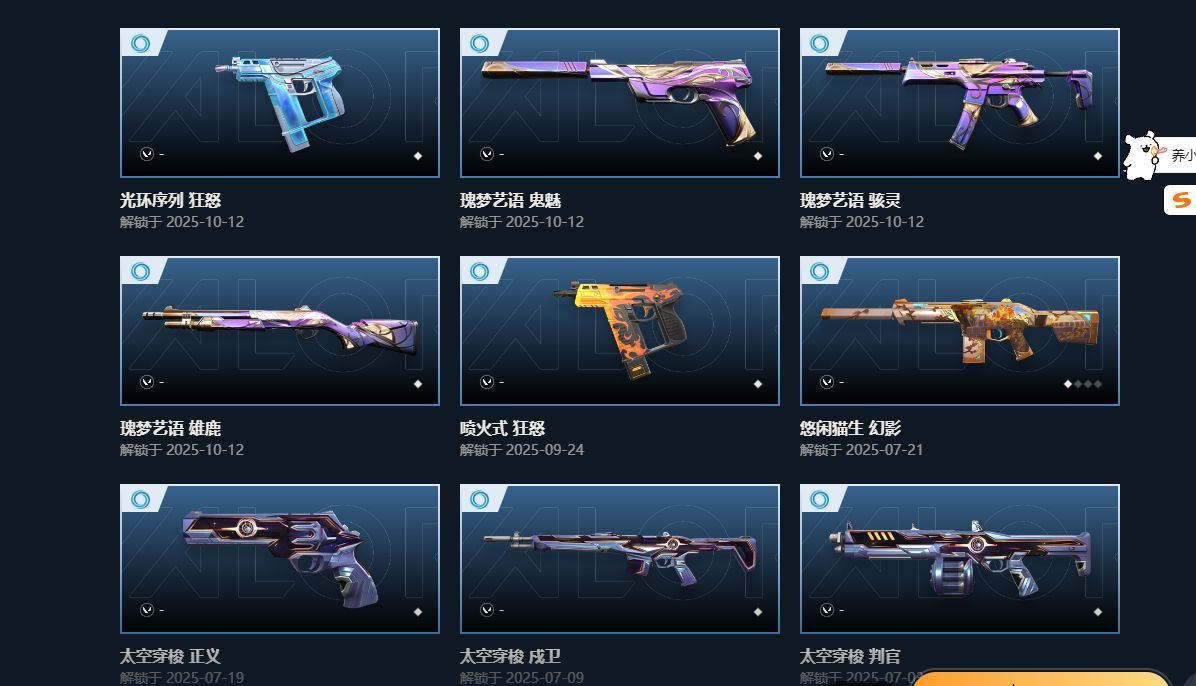Open the 喷火式 狂怒 orange skin thumbnail
The width and height of the screenshot is (1196, 686).
pyautogui.click(x=619, y=330)
